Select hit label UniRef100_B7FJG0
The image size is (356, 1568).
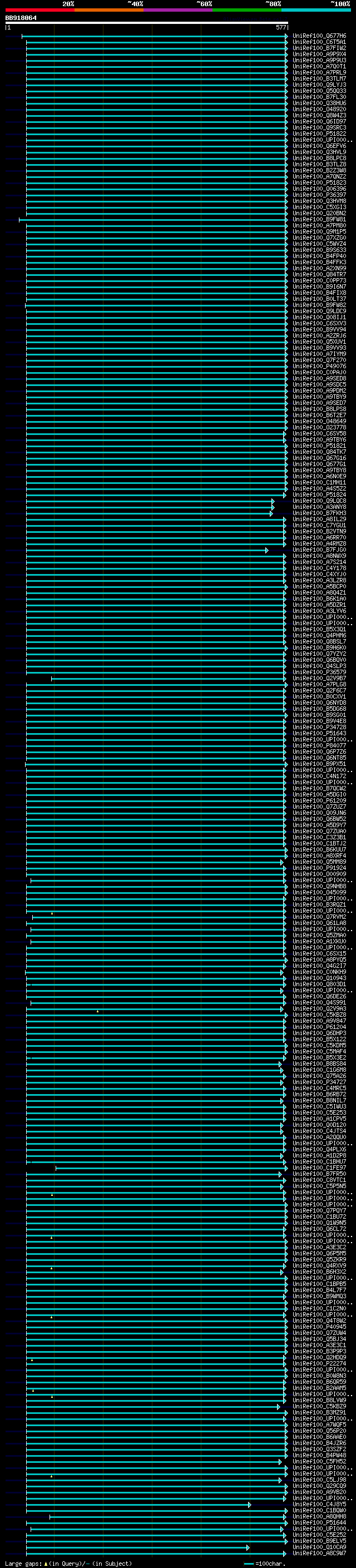[319, 550]
